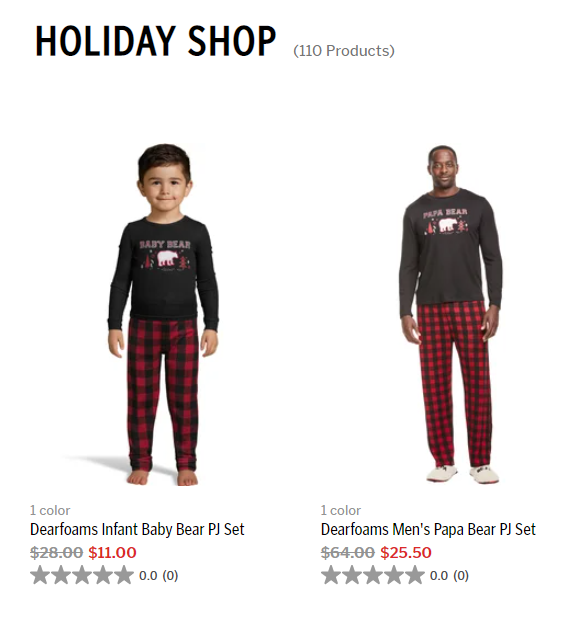Select third rating star under Papa Bear set
573x620 pixels.
coord(373,575)
